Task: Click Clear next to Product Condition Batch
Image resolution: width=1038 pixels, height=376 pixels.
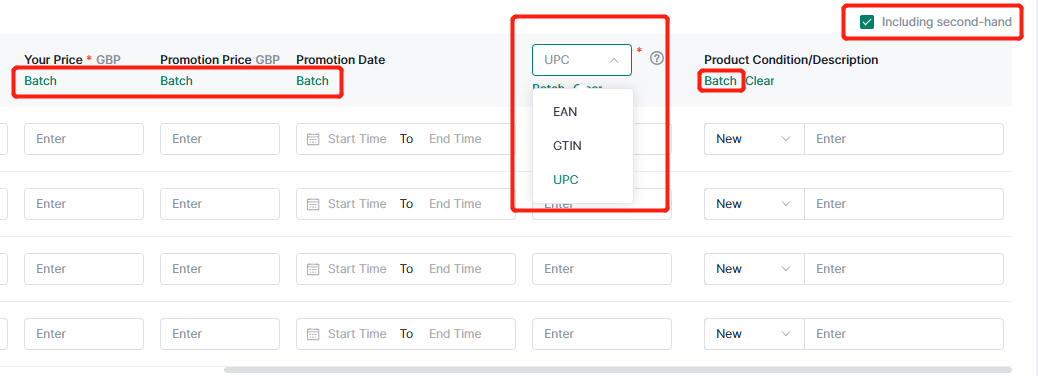Action: 759,81
